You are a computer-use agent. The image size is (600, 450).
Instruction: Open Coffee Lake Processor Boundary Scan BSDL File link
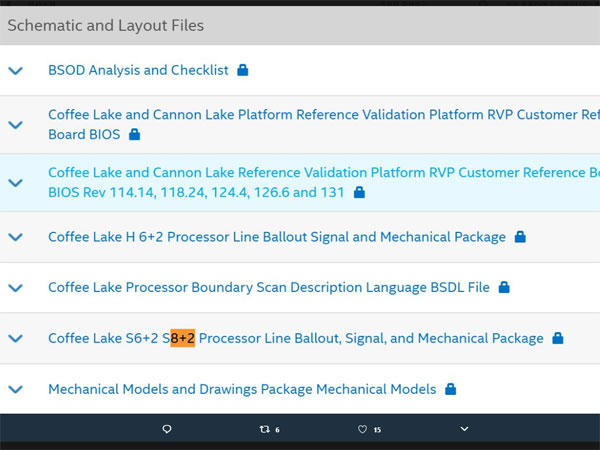269,287
